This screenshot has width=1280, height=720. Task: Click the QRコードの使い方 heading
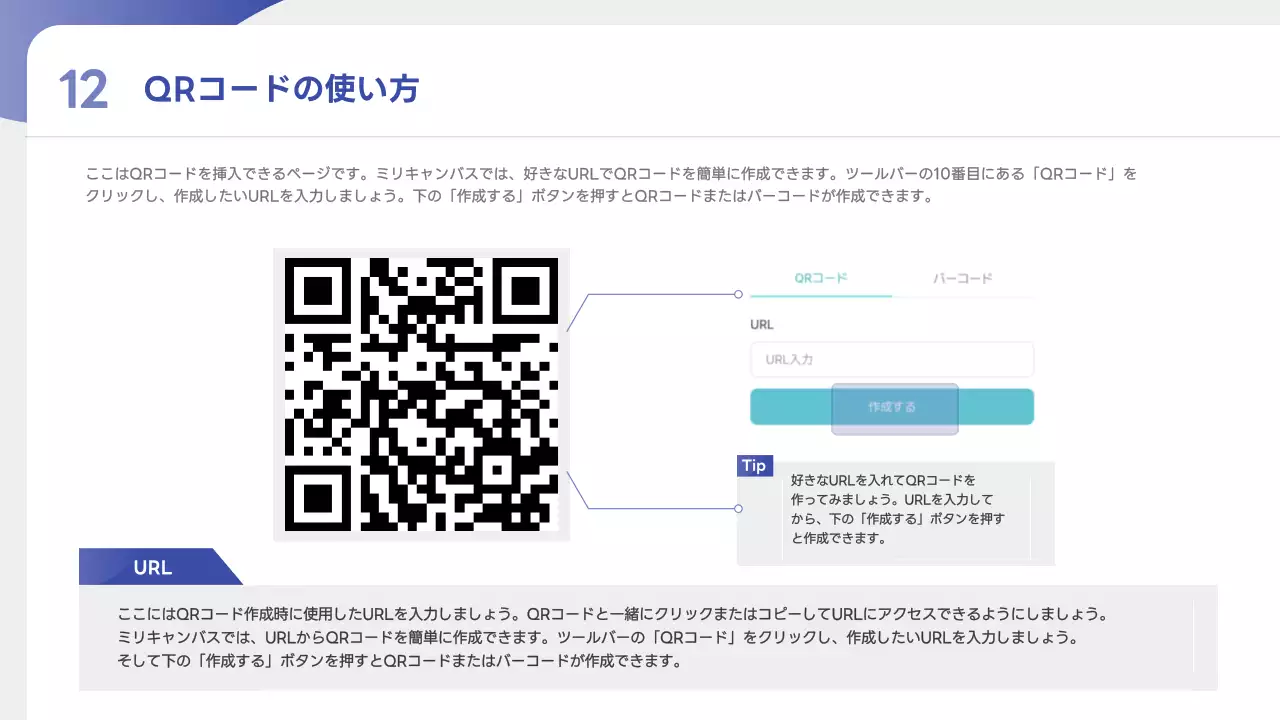(x=281, y=89)
